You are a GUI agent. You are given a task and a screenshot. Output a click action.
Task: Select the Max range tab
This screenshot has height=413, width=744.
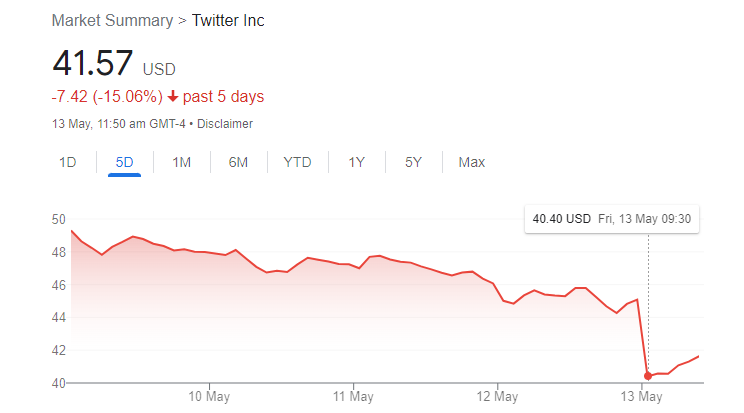pyautogui.click(x=471, y=162)
